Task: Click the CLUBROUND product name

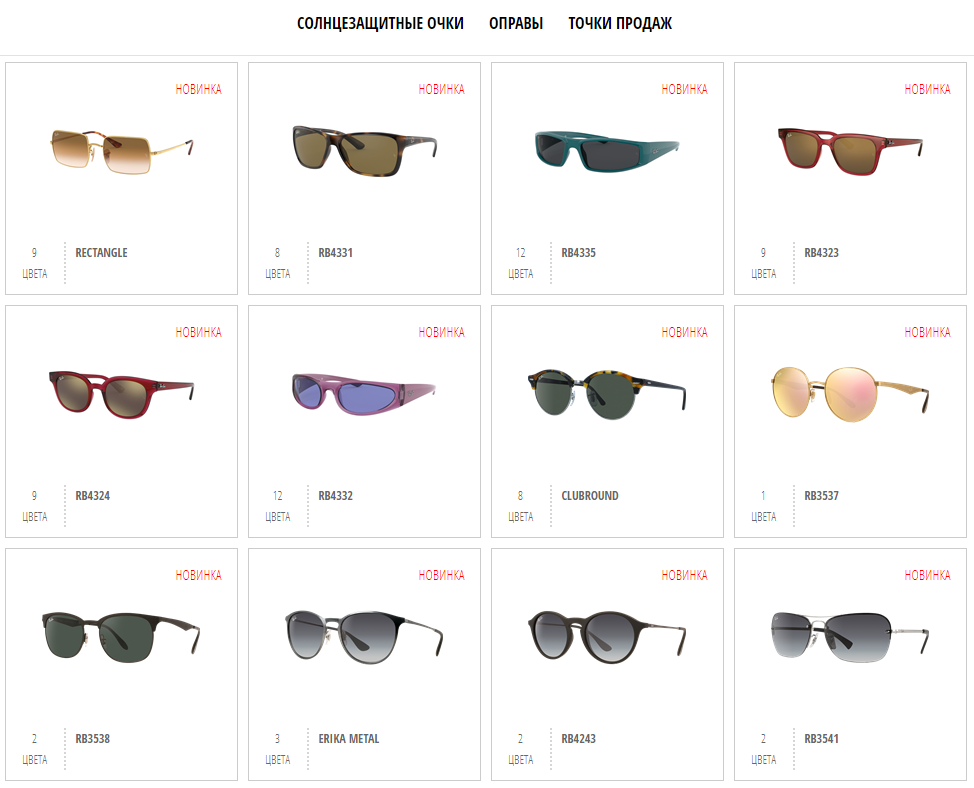Action: coord(590,496)
